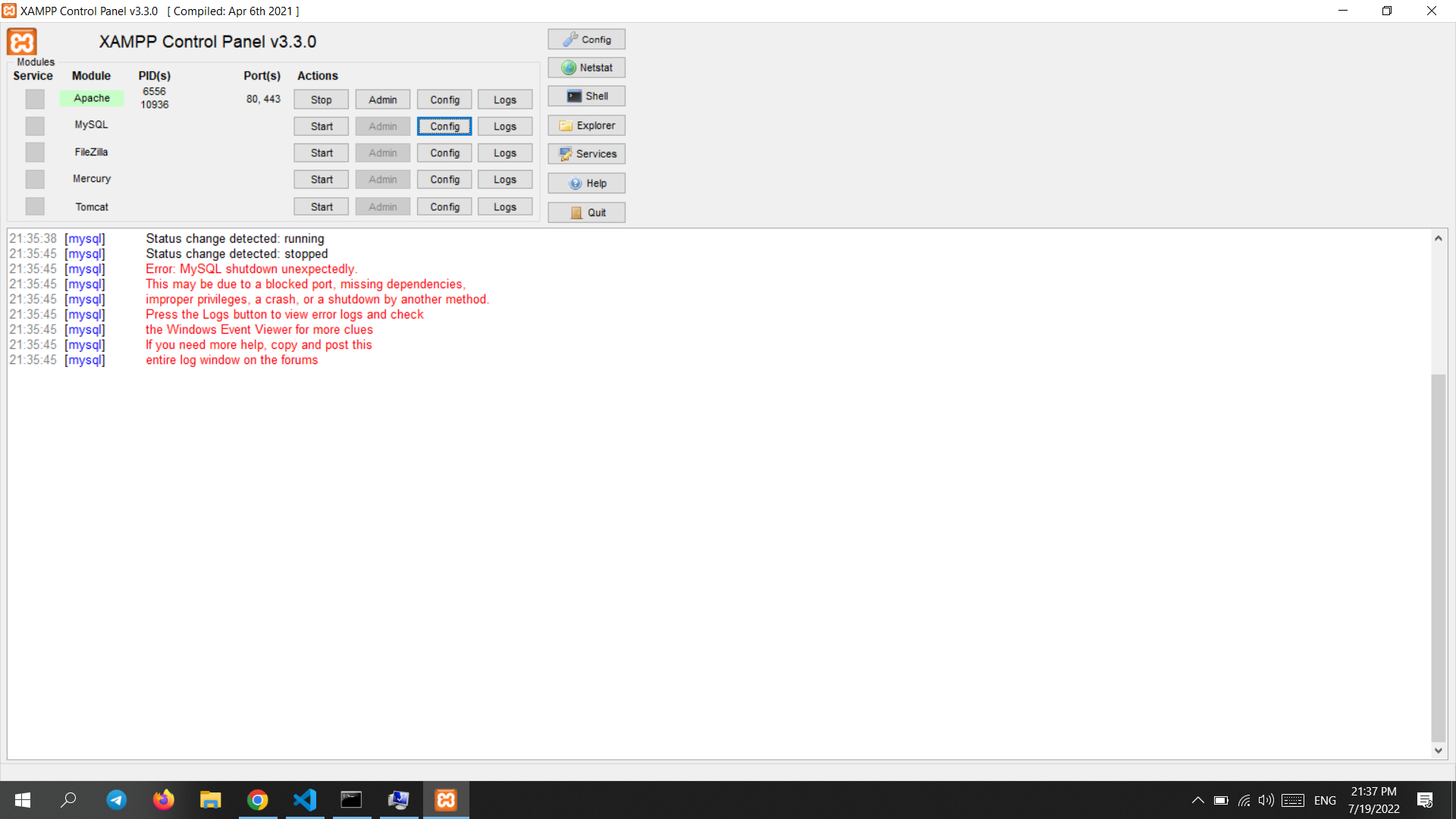
Task: Switch to XAMPP in the taskbar
Action: click(x=446, y=800)
